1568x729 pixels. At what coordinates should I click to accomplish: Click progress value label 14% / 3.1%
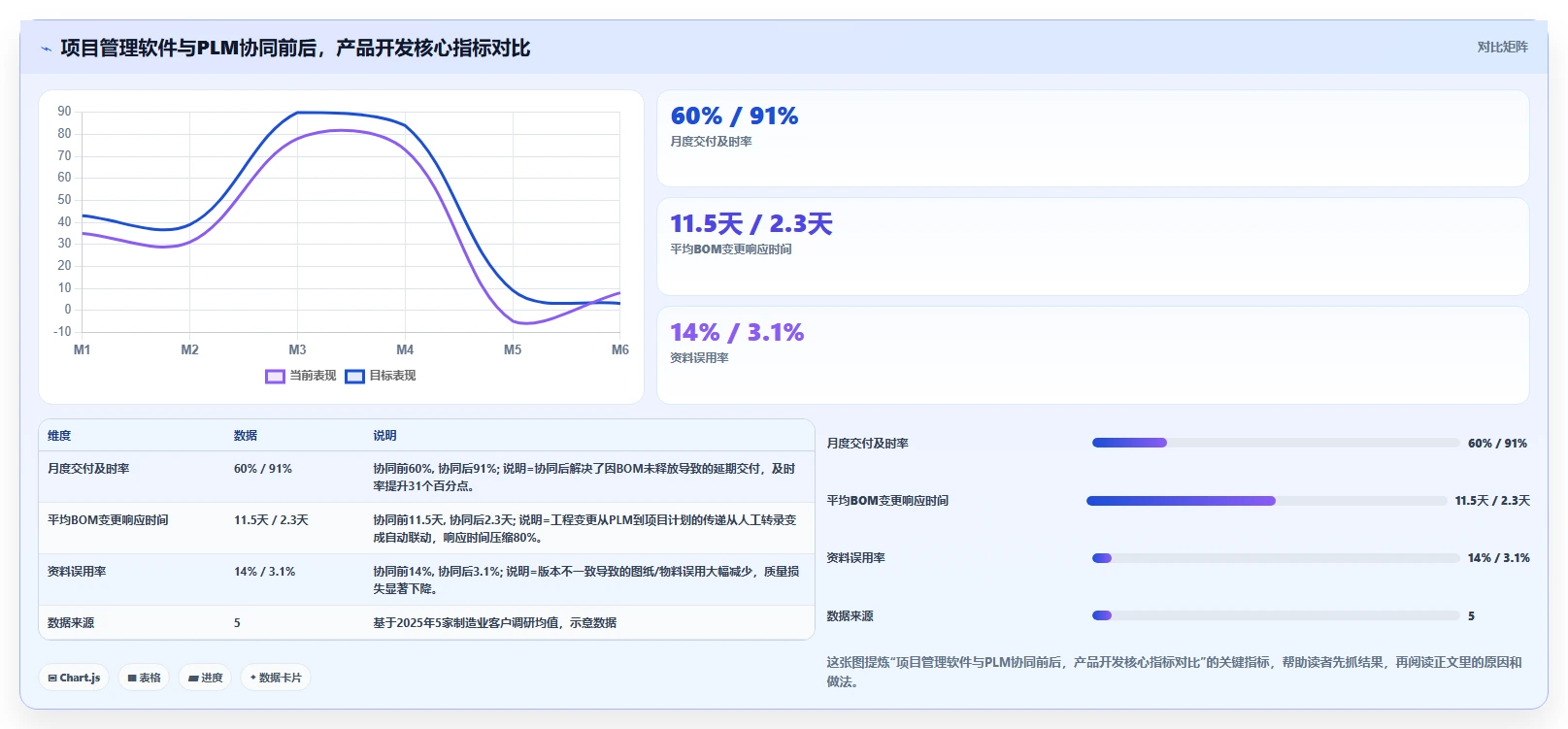1499,558
